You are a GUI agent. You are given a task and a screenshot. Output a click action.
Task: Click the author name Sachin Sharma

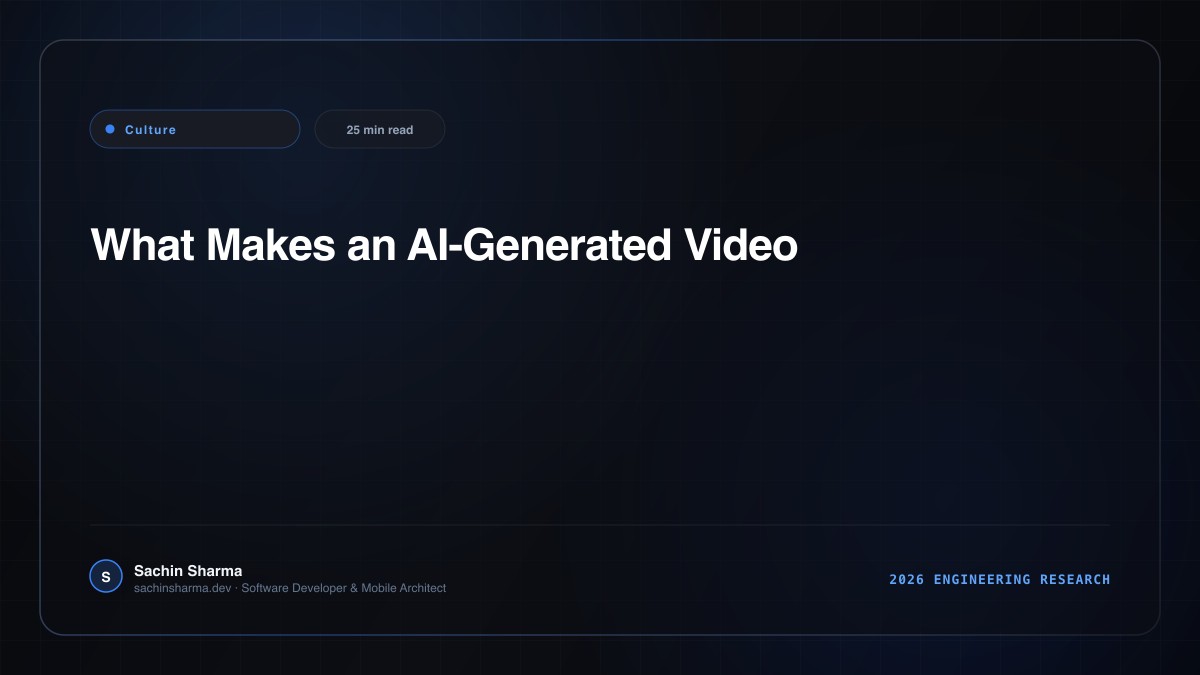coord(188,571)
